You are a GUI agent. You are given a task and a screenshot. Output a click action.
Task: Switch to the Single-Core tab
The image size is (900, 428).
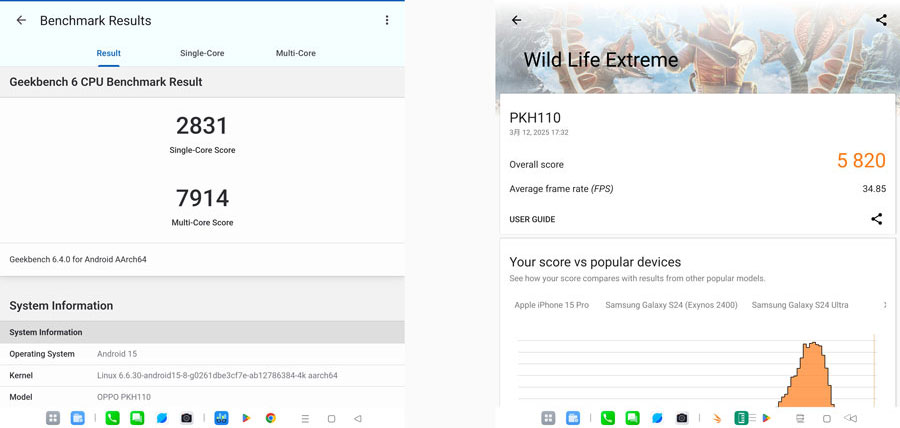(x=202, y=53)
